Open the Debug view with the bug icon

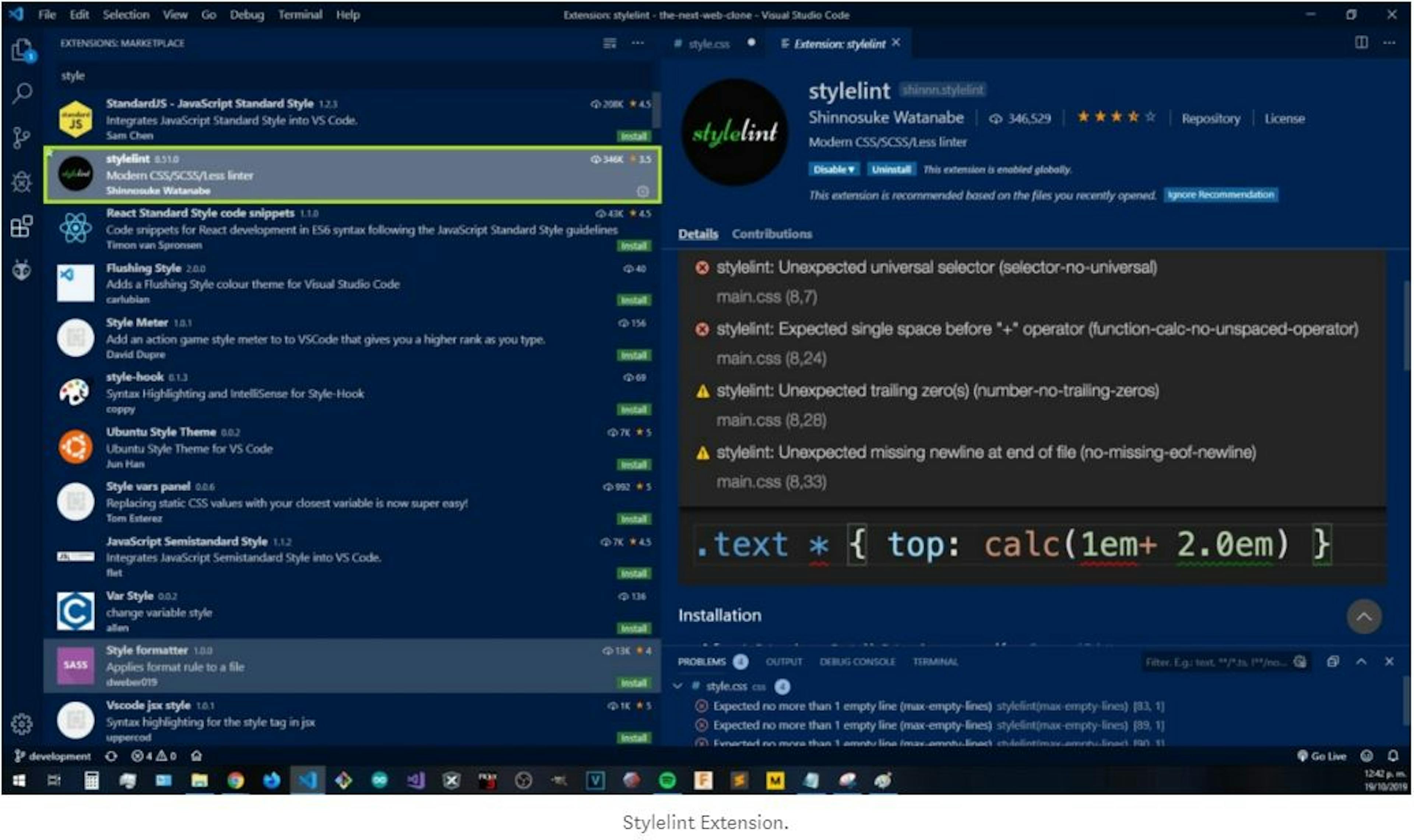21,182
